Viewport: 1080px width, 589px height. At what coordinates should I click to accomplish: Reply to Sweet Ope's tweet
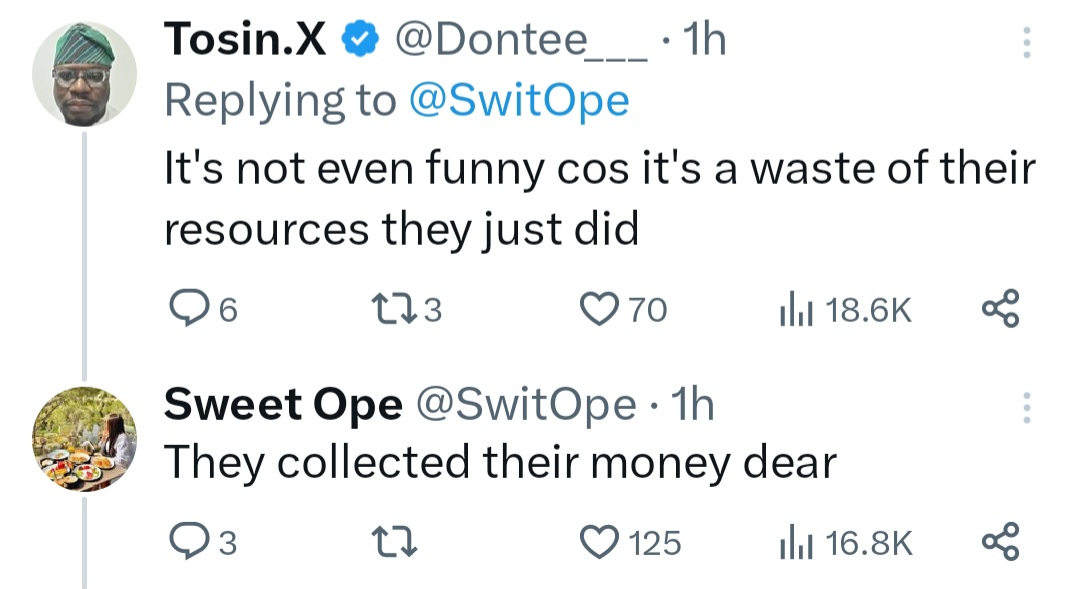[x=185, y=543]
